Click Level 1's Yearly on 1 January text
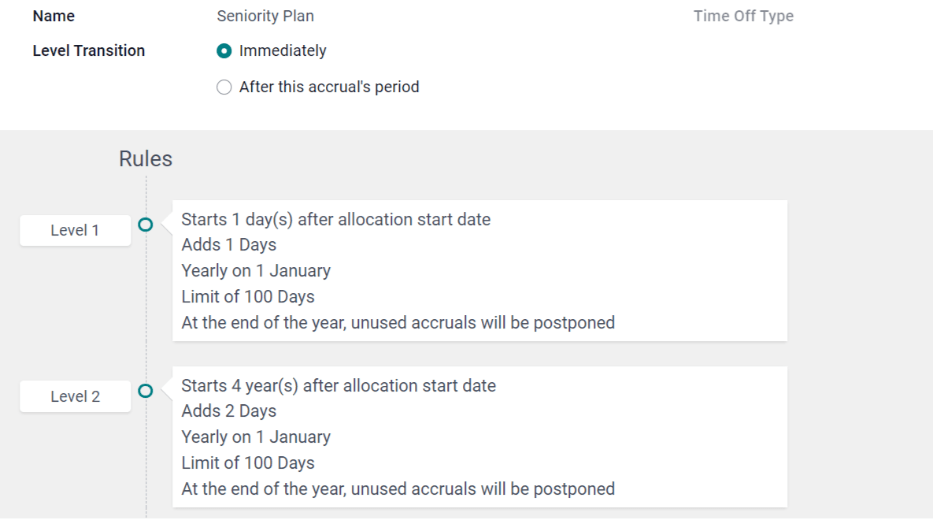This screenshot has height=520, width=933. tap(256, 271)
